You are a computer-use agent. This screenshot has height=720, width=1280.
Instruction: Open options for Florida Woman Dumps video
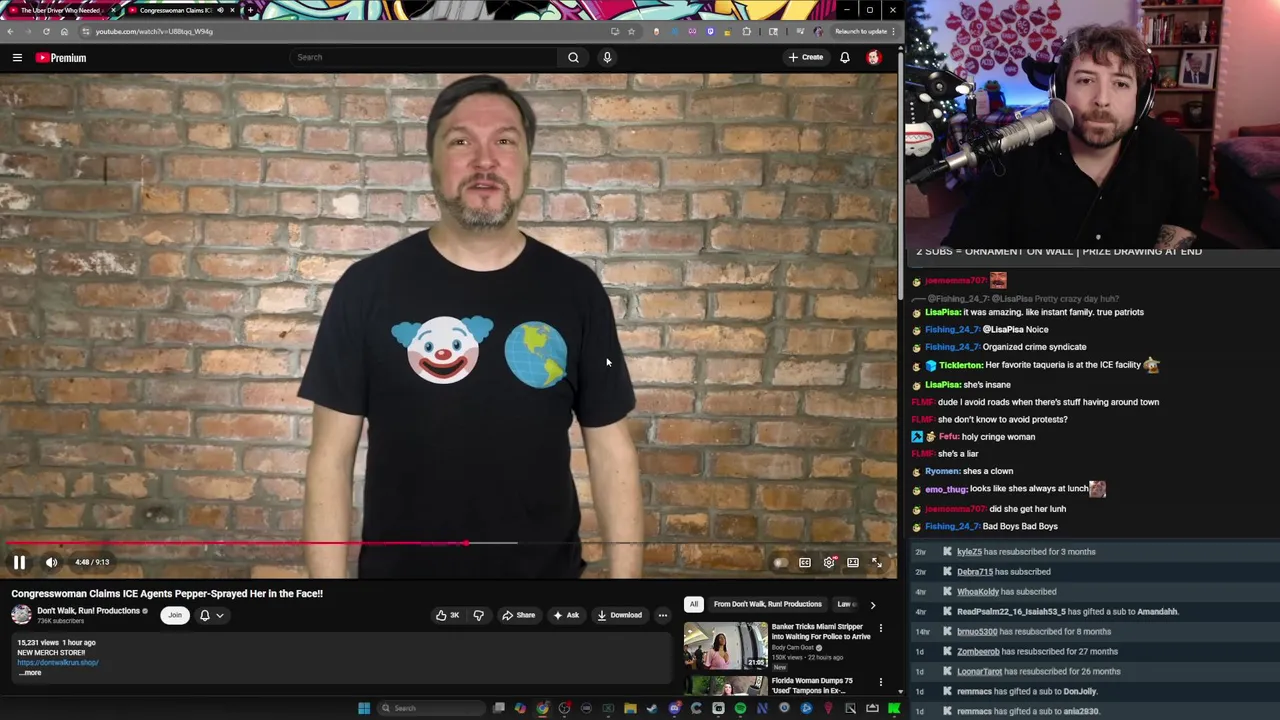click(x=880, y=682)
